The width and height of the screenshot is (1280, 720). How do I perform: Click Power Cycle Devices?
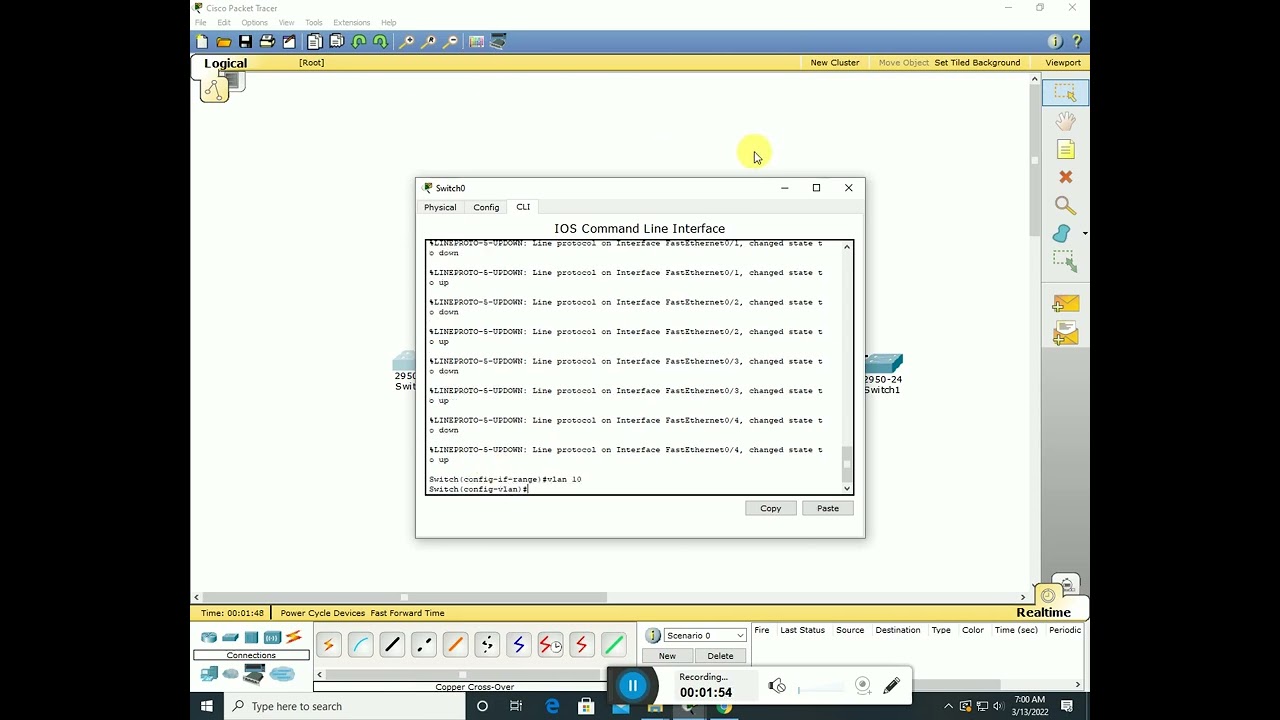322,613
